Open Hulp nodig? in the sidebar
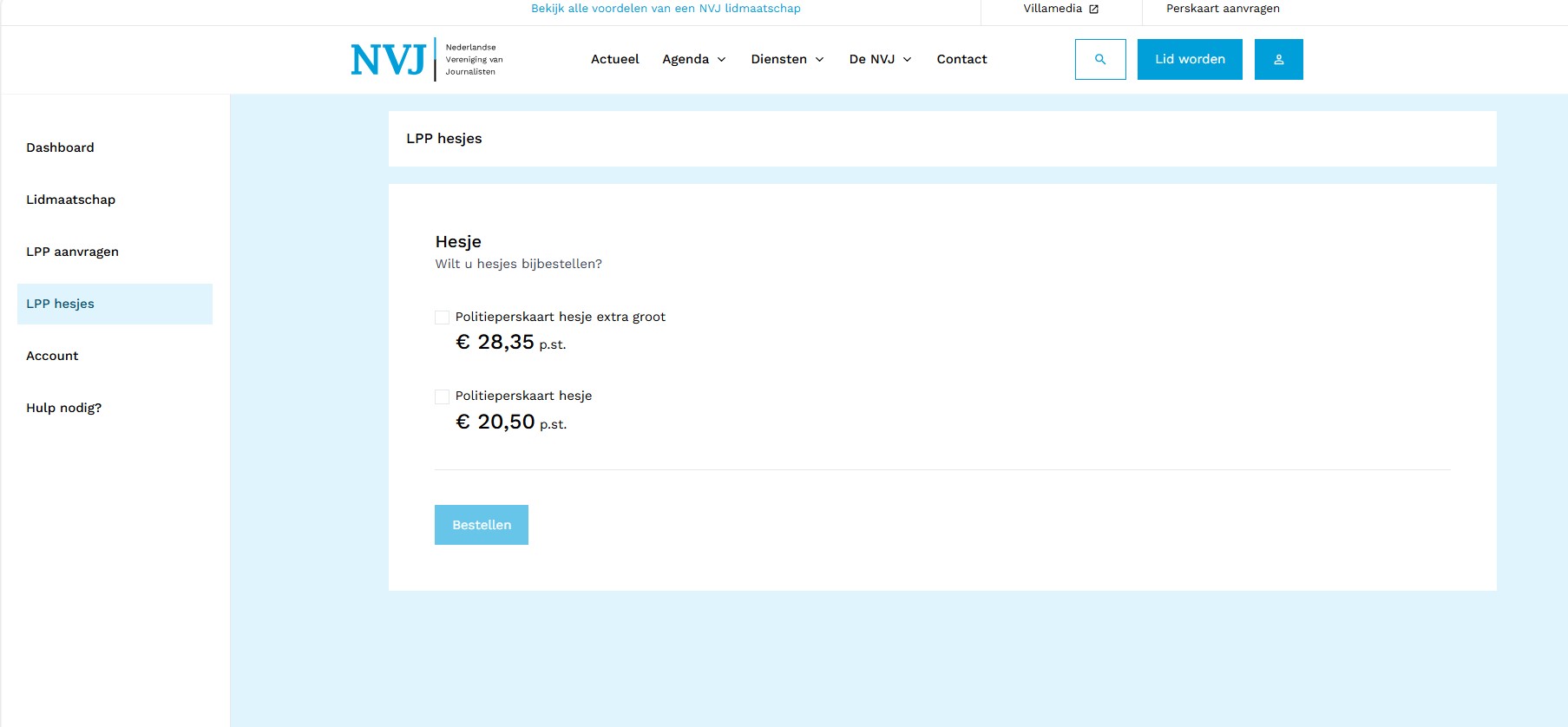1568x727 pixels. click(115, 408)
